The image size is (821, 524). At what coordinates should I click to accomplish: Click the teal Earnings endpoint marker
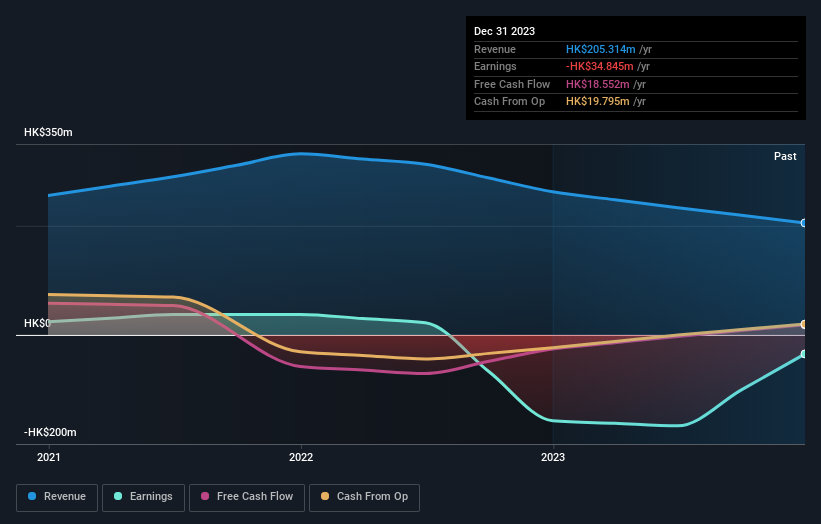click(x=803, y=354)
